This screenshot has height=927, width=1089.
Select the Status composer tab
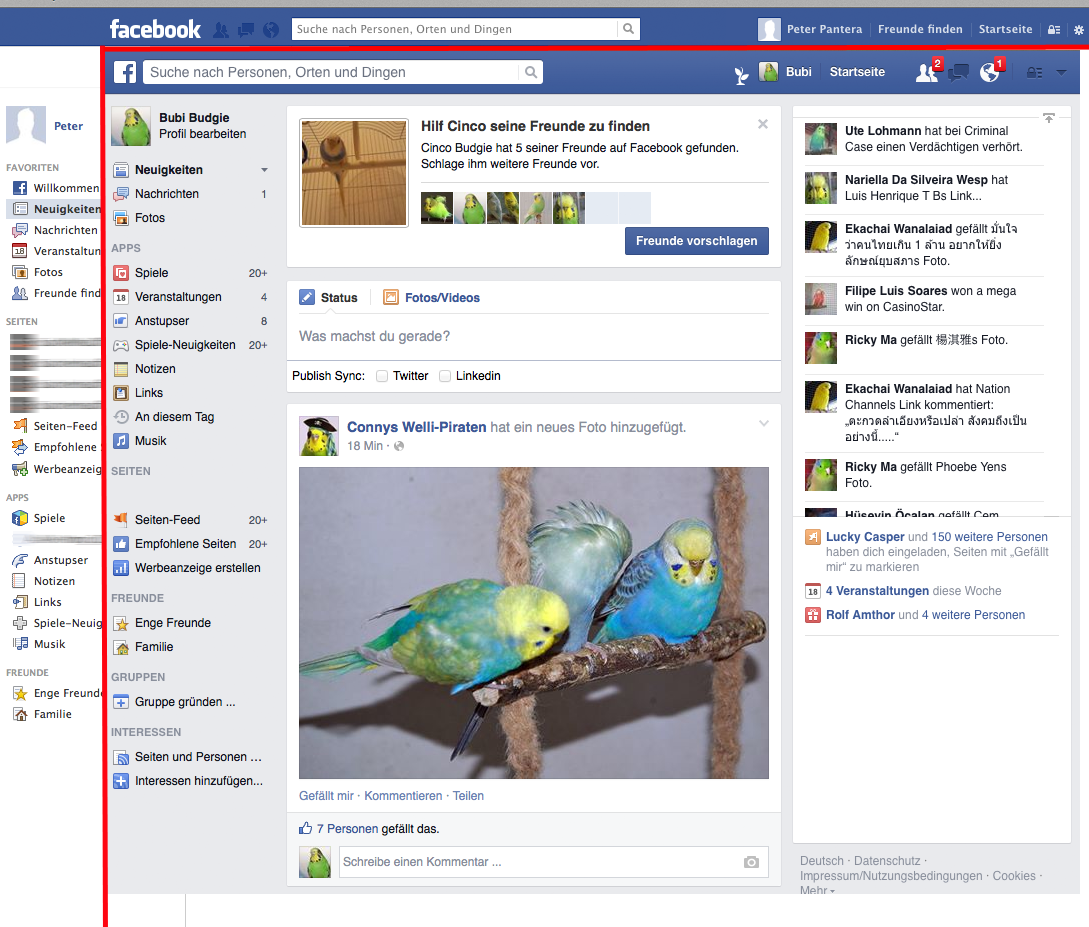[329, 298]
